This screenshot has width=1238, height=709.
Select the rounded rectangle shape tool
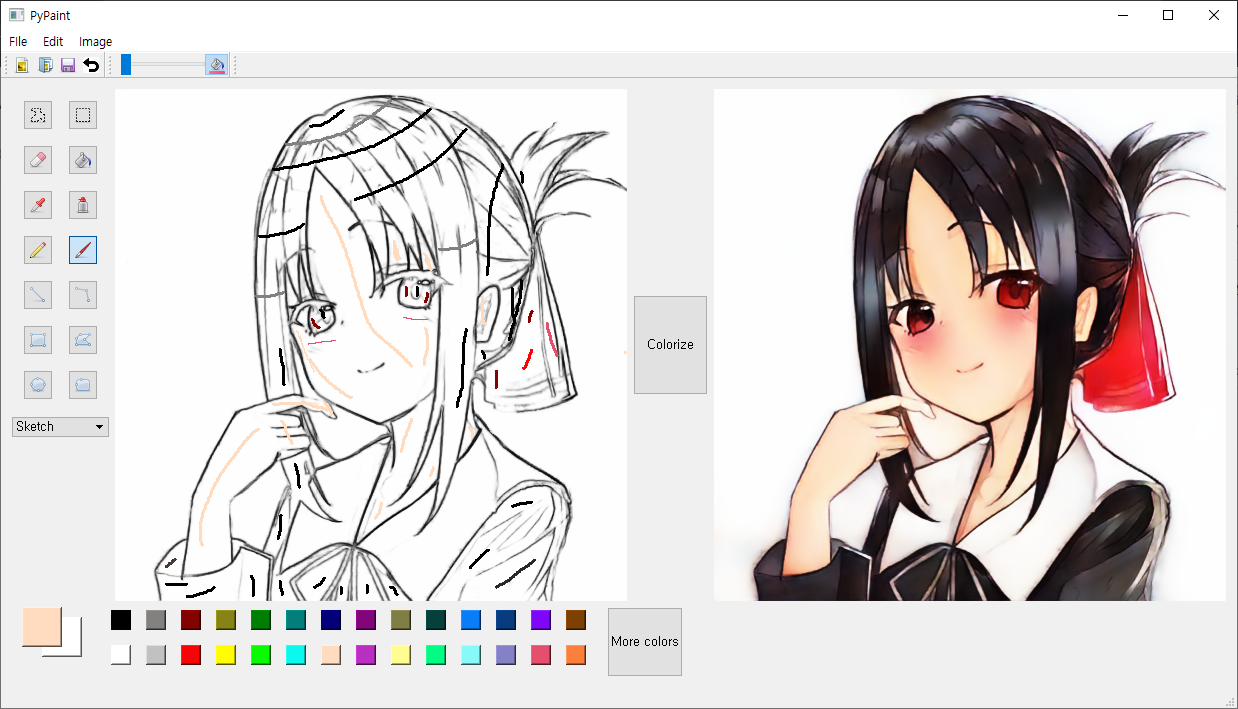(x=83, y=385)
